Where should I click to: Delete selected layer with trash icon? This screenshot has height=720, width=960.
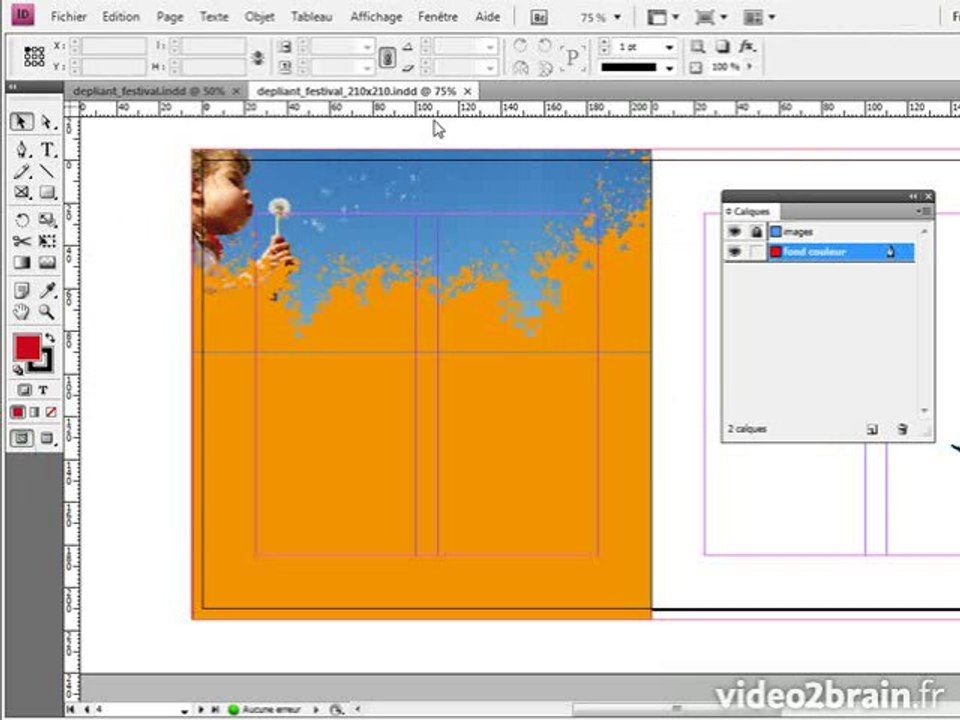902,429
